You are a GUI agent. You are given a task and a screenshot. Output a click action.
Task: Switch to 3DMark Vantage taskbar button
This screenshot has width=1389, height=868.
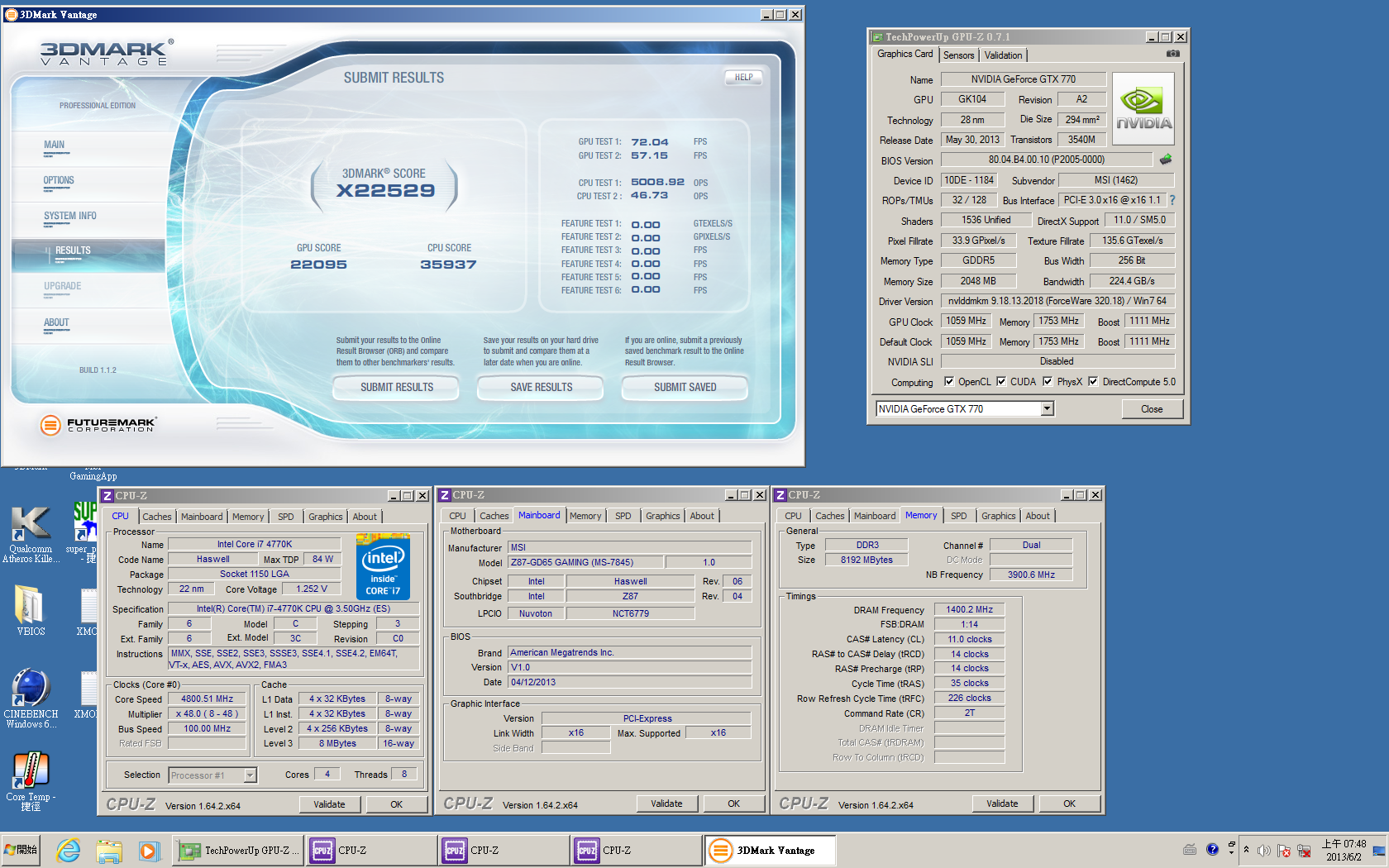coord(771,850)
